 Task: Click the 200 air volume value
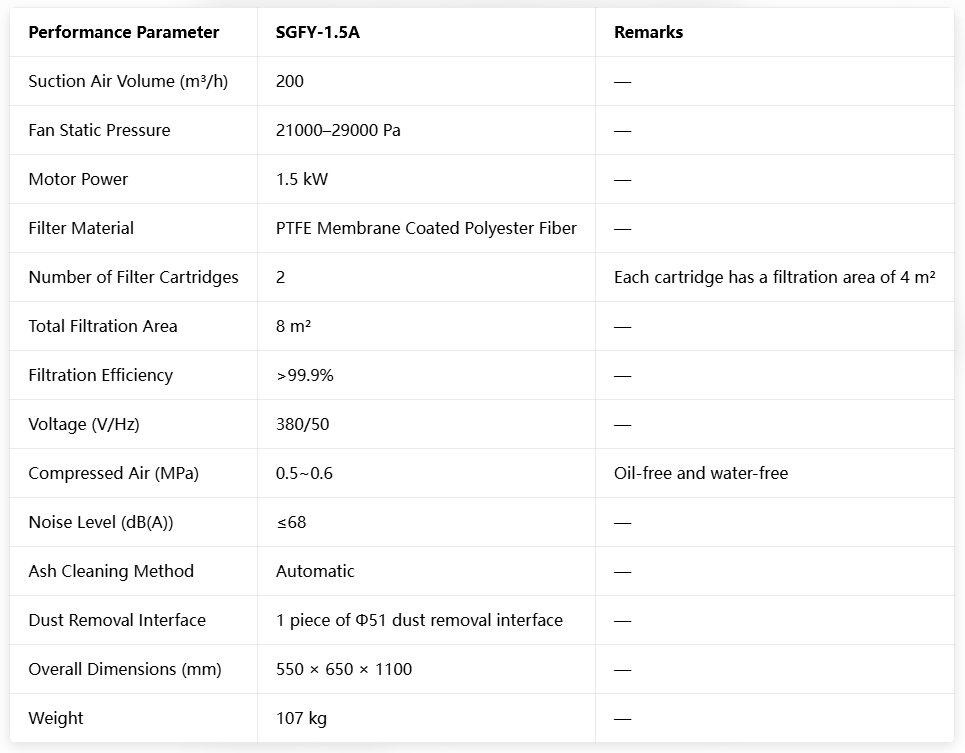click(x=290, y=81)
